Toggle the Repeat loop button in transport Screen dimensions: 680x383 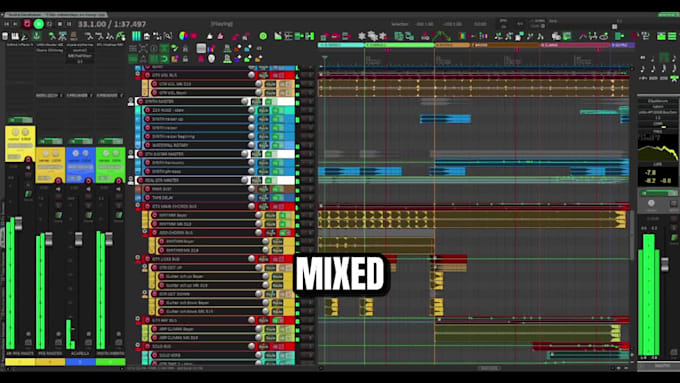tap(49, 24)
